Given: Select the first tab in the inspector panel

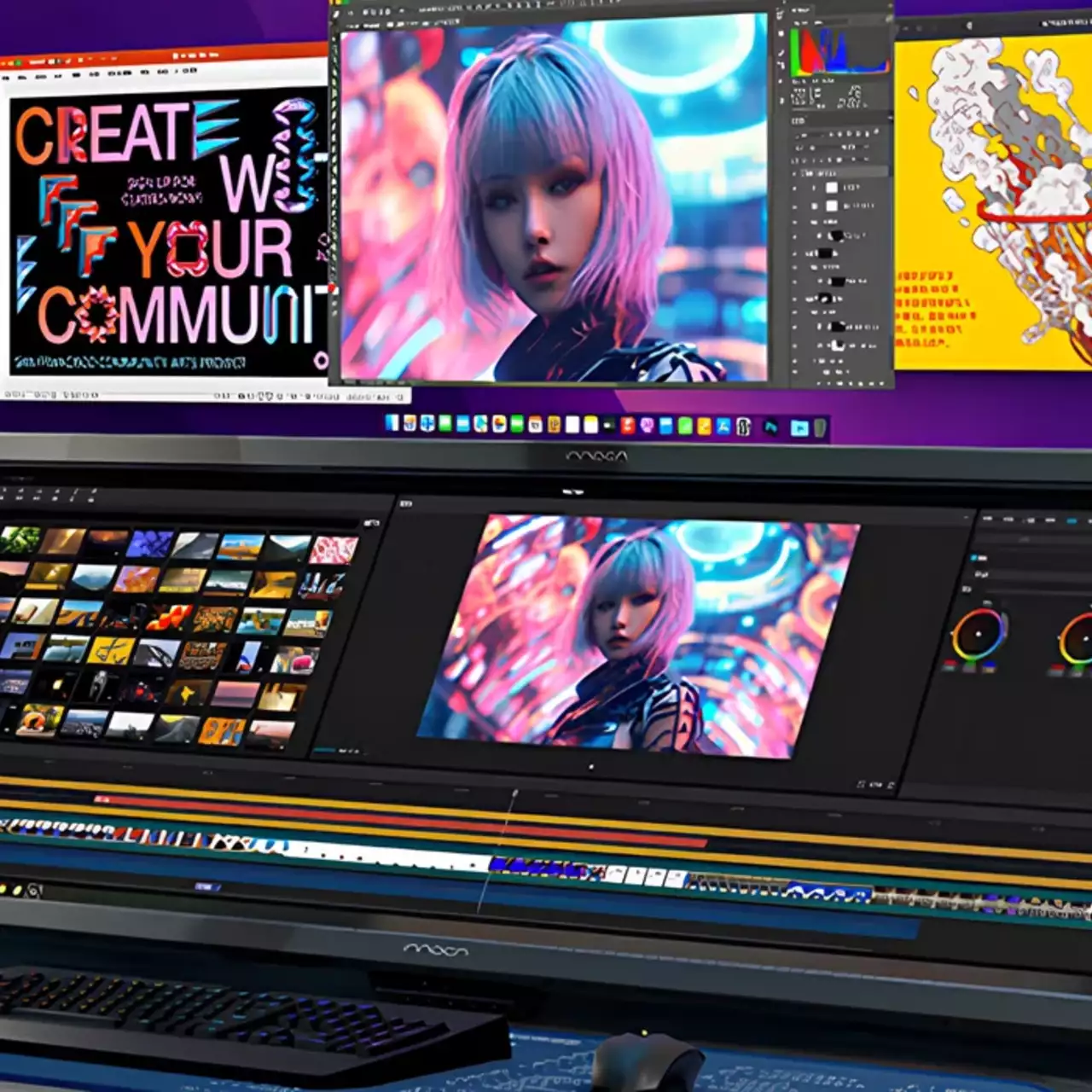Looking at the screenshot, I should tap(990, 519).
